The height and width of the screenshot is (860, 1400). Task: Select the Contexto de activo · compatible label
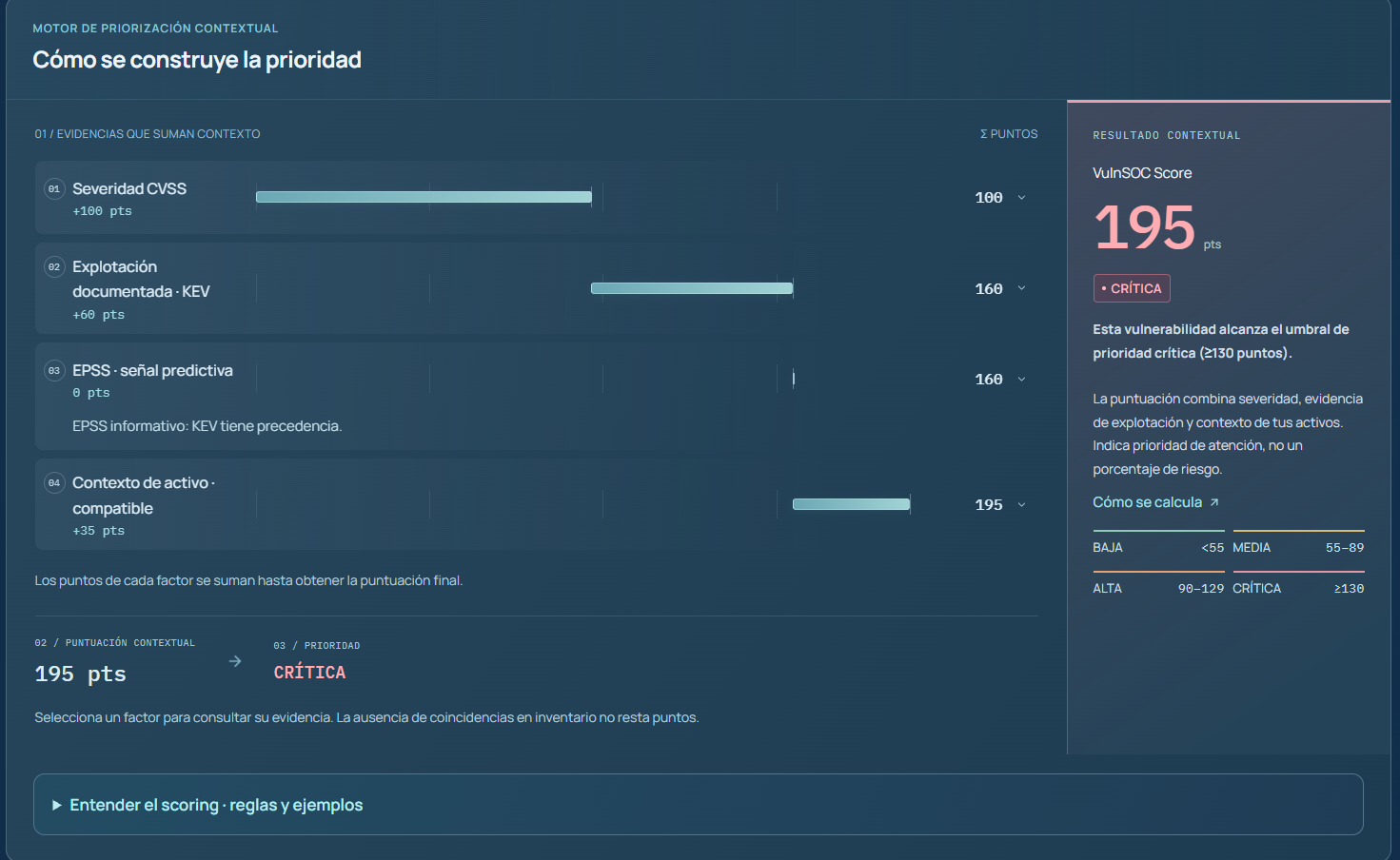[144, 496]
